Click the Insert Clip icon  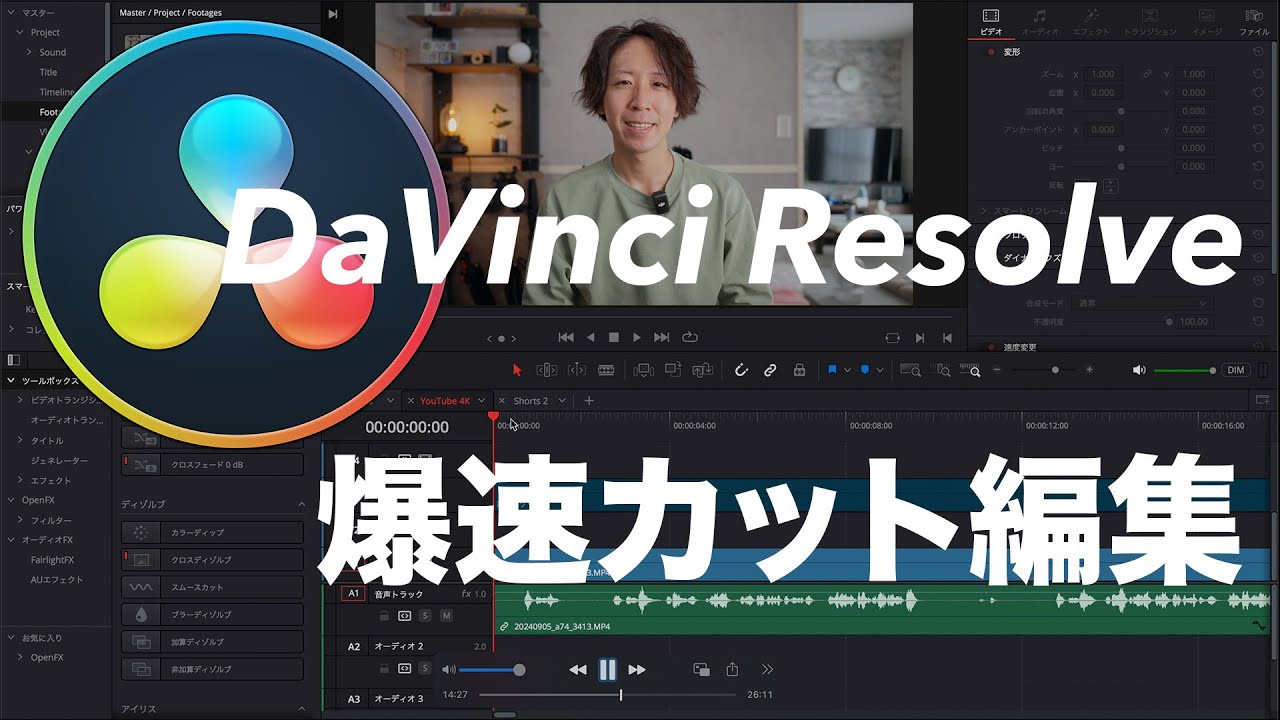[x=643, y=370]
